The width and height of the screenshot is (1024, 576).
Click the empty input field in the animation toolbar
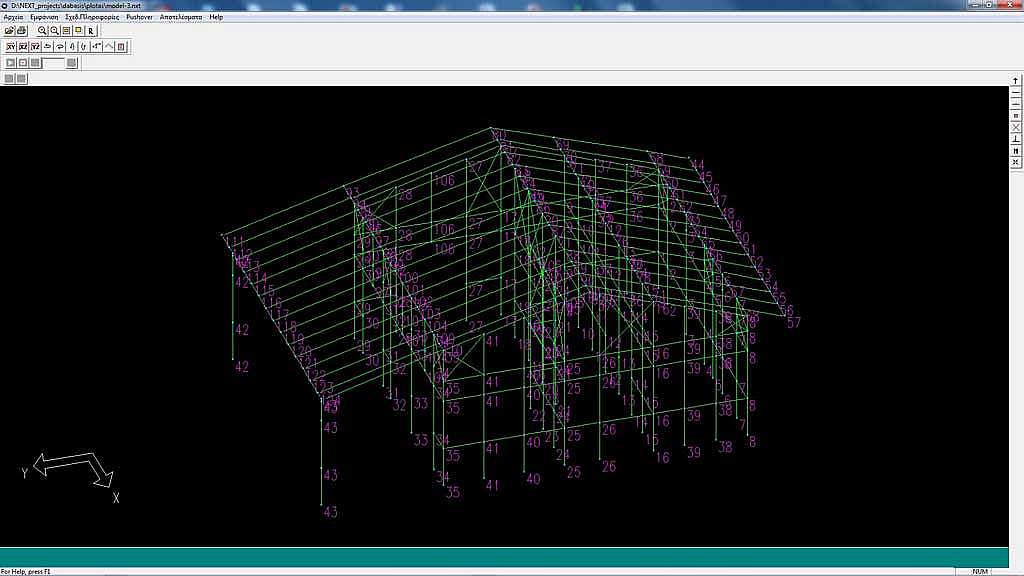(54, 63)
